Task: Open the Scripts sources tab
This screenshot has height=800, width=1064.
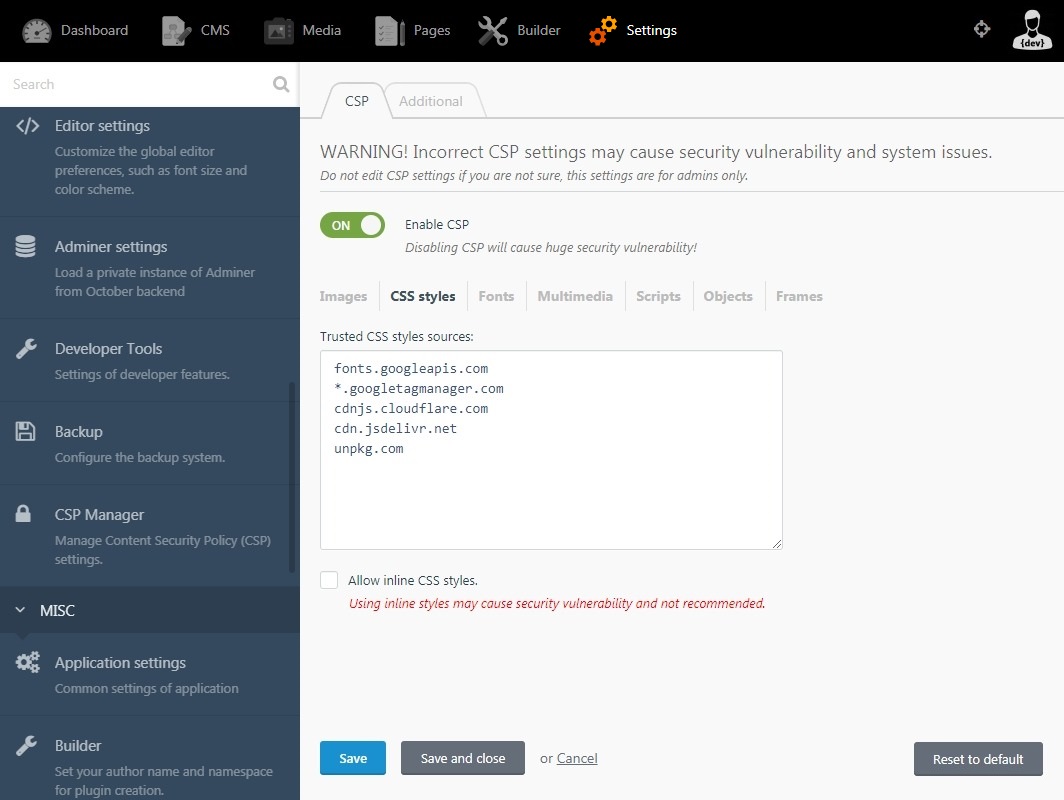Action: 658,297
